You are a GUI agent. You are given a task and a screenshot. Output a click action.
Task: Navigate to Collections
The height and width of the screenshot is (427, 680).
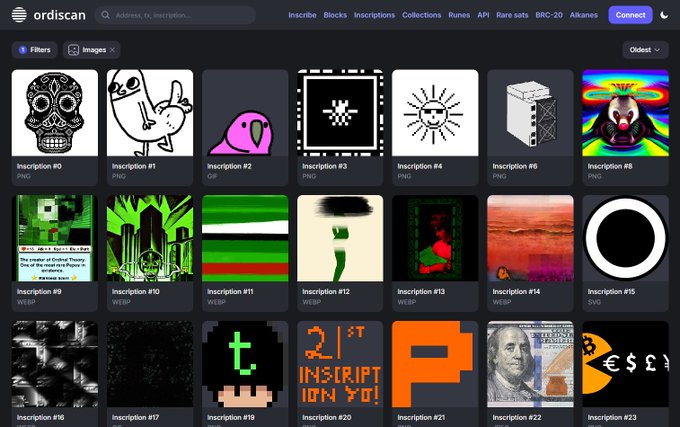(x=422, y=15)
